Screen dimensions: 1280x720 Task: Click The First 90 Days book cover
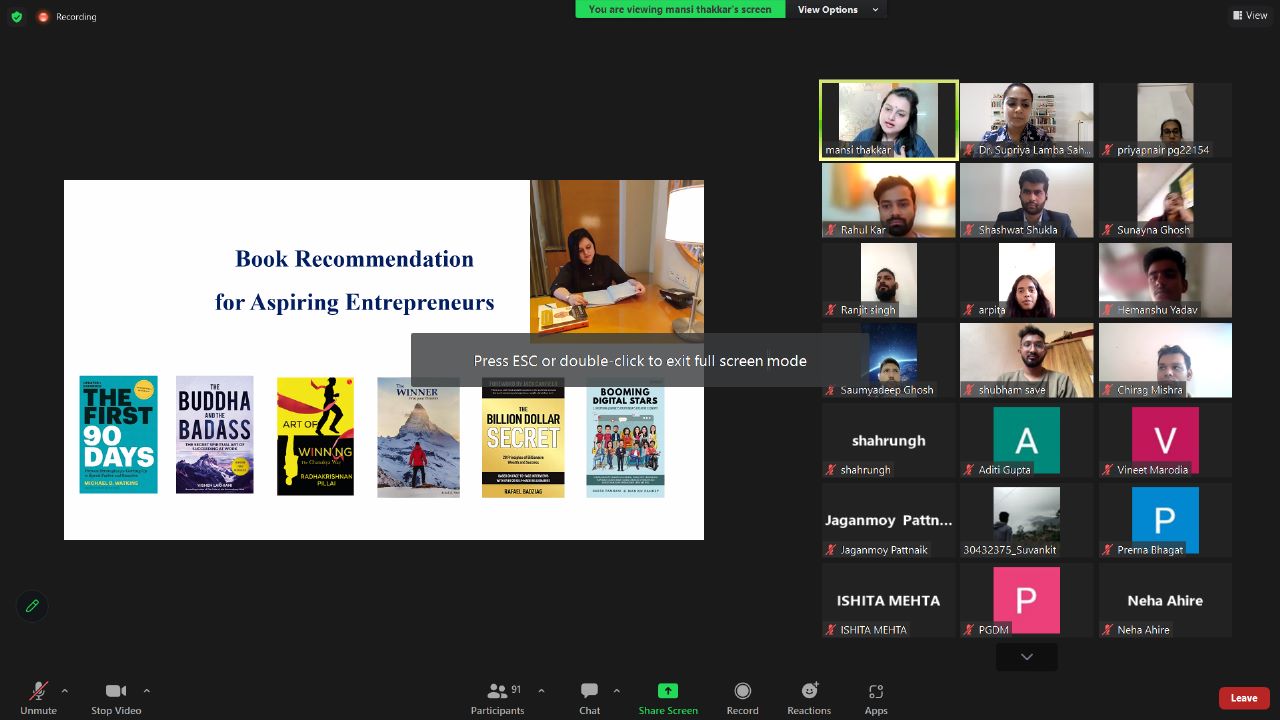[x=118, y=435]
